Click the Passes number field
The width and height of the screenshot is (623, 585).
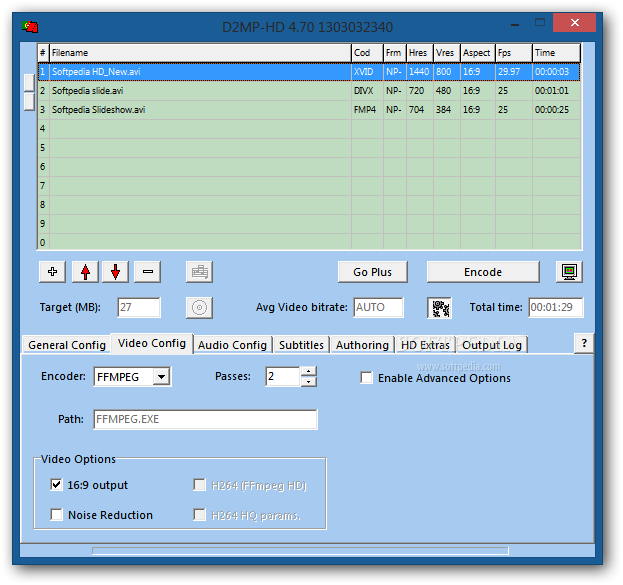coord(283,376)
